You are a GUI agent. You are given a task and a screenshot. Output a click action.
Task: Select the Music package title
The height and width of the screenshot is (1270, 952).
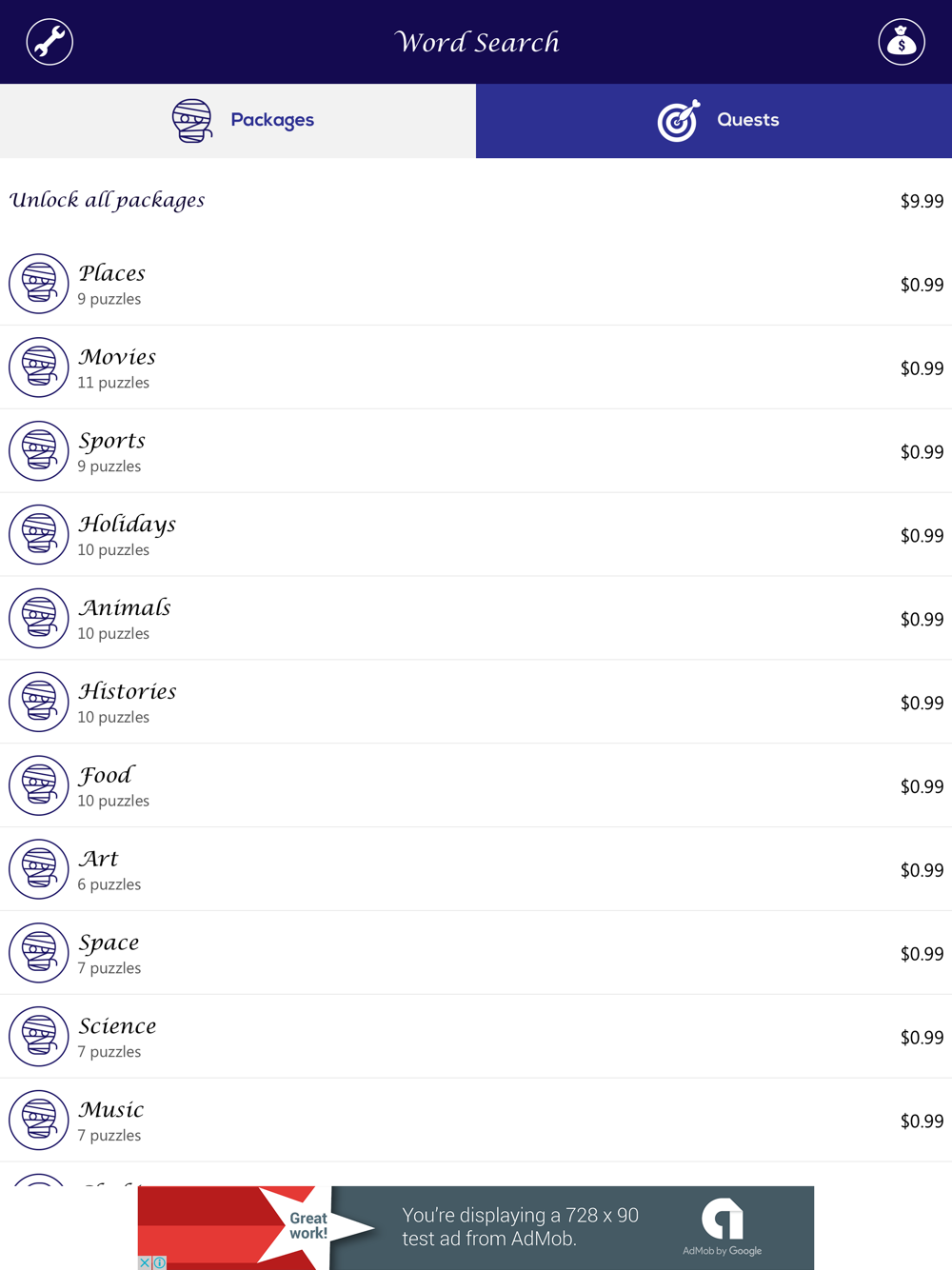[x=111, y=1110]
